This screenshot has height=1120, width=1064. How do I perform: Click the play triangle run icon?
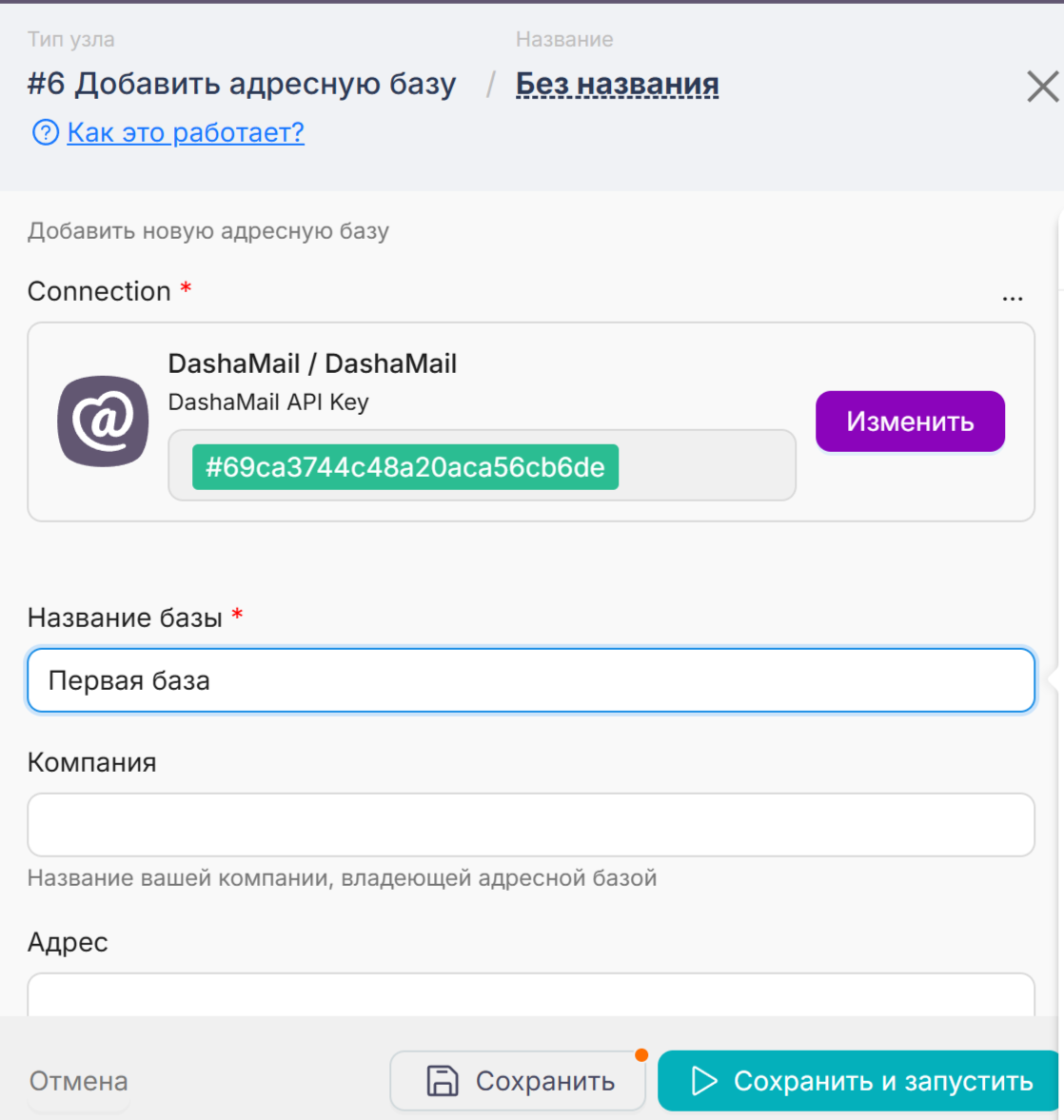(x=703, y=1081)
